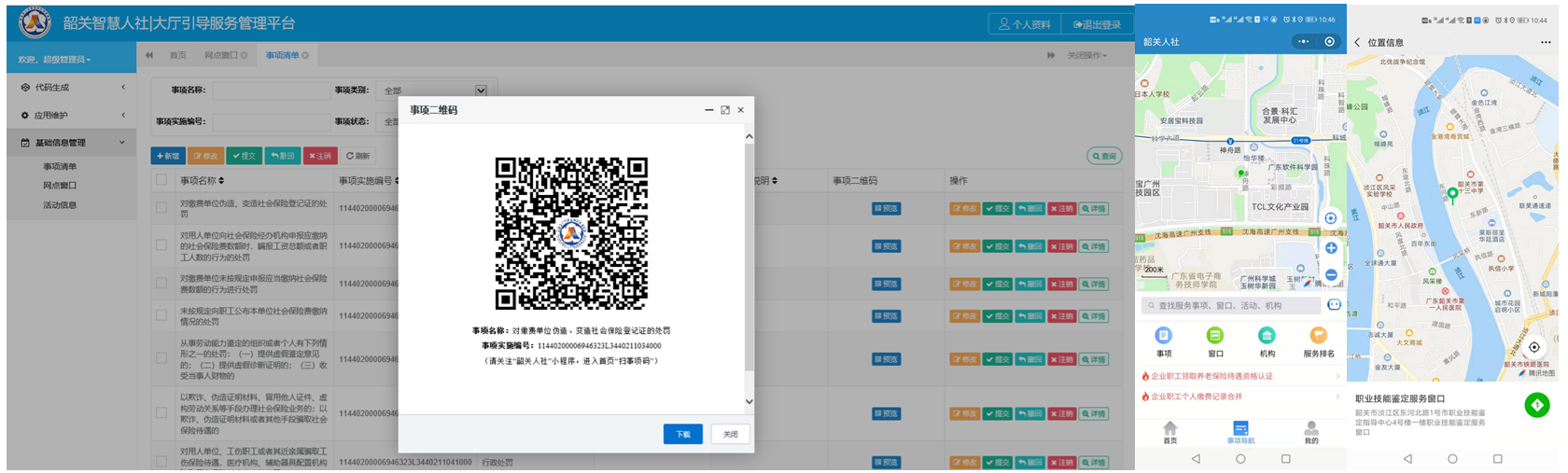Zoom in map with plus icon
This screenshot has height=473, width=1568.
[x=1331, y=248]
